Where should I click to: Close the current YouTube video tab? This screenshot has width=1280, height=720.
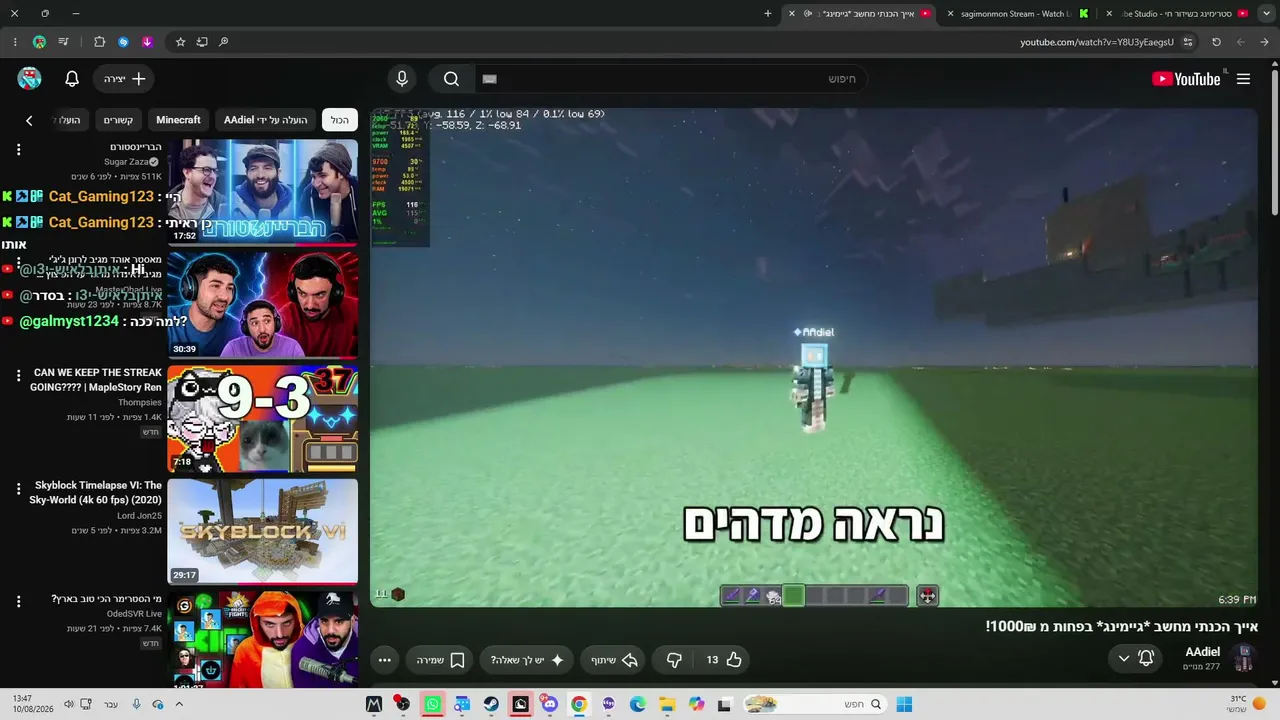[792, 14]
